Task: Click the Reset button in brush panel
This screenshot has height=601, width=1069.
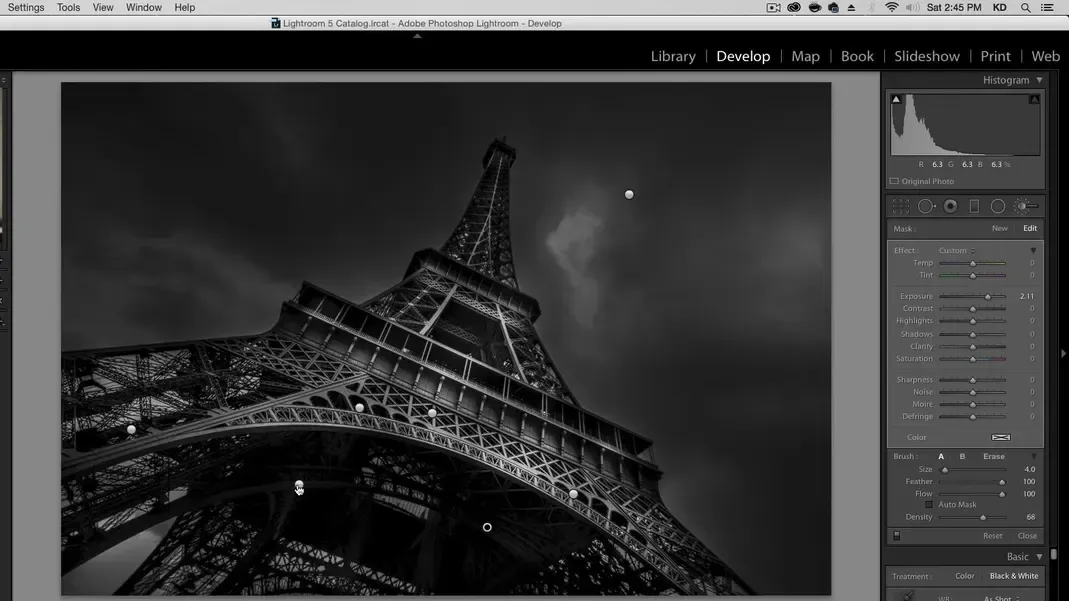Action: pos(992,536)
